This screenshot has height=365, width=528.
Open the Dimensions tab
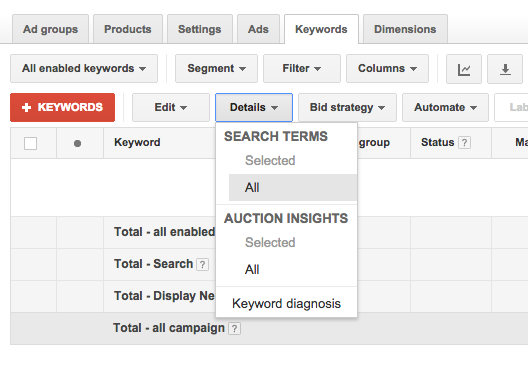tap(405, 29)
